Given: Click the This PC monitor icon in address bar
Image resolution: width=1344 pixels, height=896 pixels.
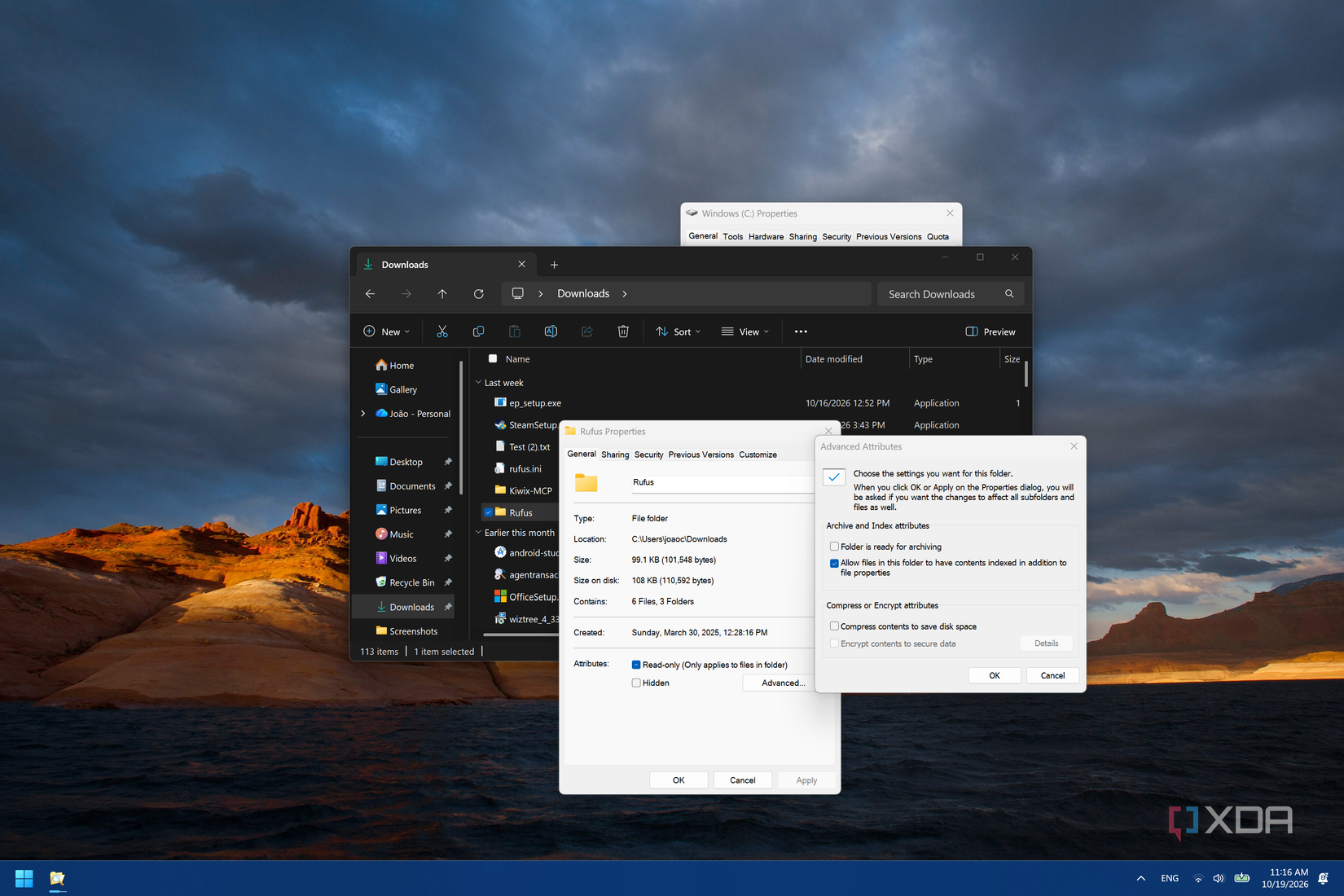Looking at the screenshot, I should coord(518,294).
